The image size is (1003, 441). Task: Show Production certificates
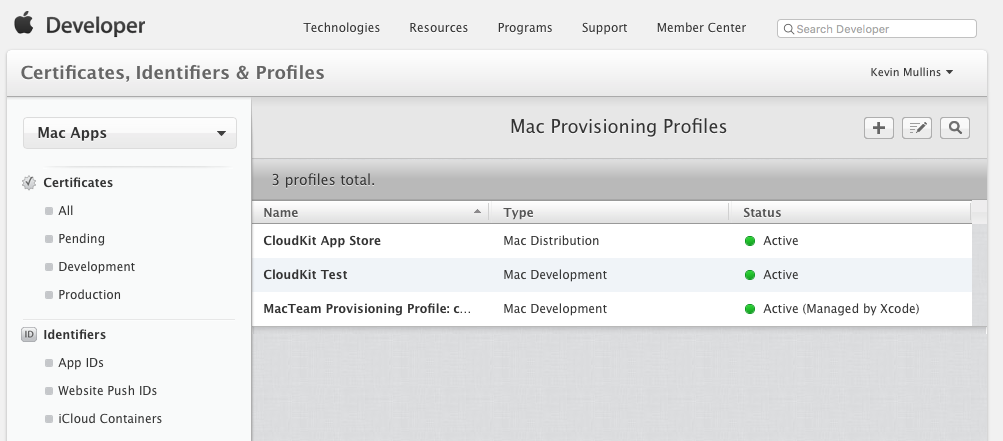click(89, 295)
